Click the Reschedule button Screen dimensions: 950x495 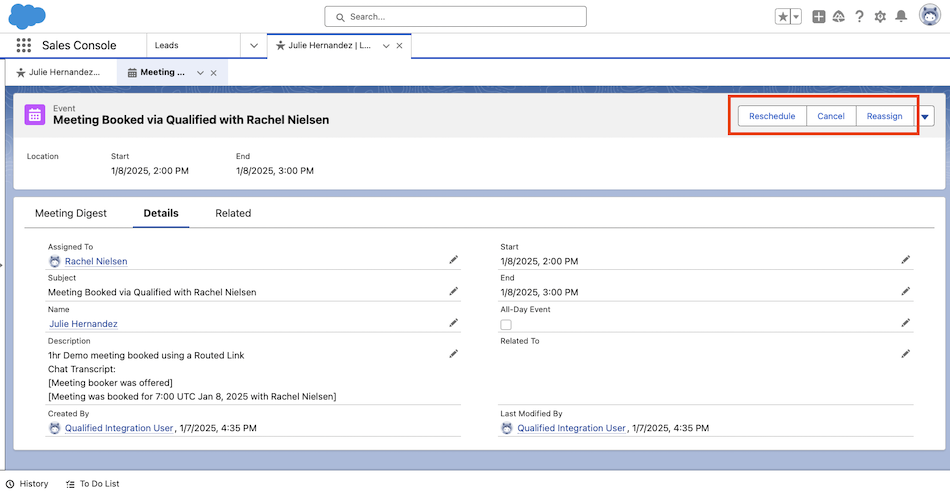pos(772,116)
